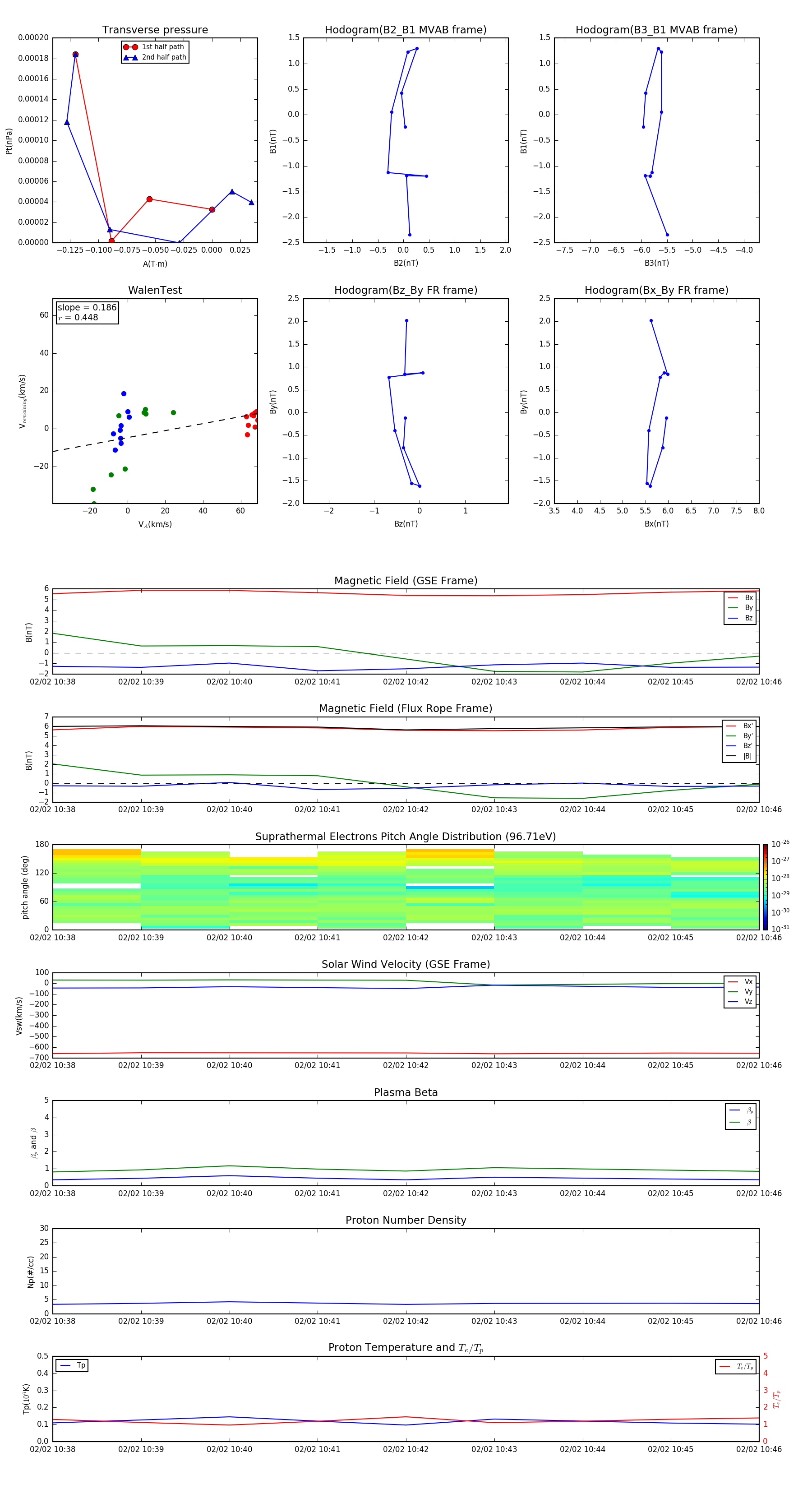Click the "βp" Plasma Beta legend entry
This screenshot has width=812, height=1489.
741,1110
